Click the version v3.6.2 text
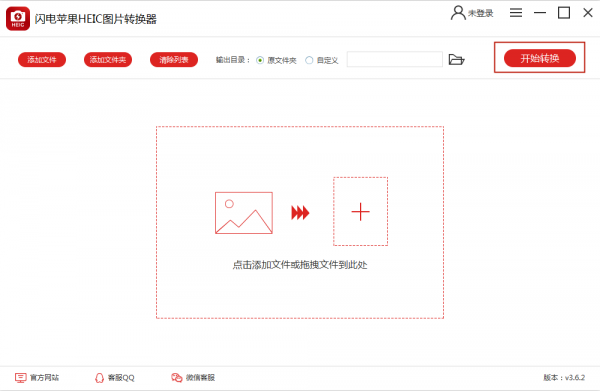Screen dimensions: 600x391 (x=564, y=378)
